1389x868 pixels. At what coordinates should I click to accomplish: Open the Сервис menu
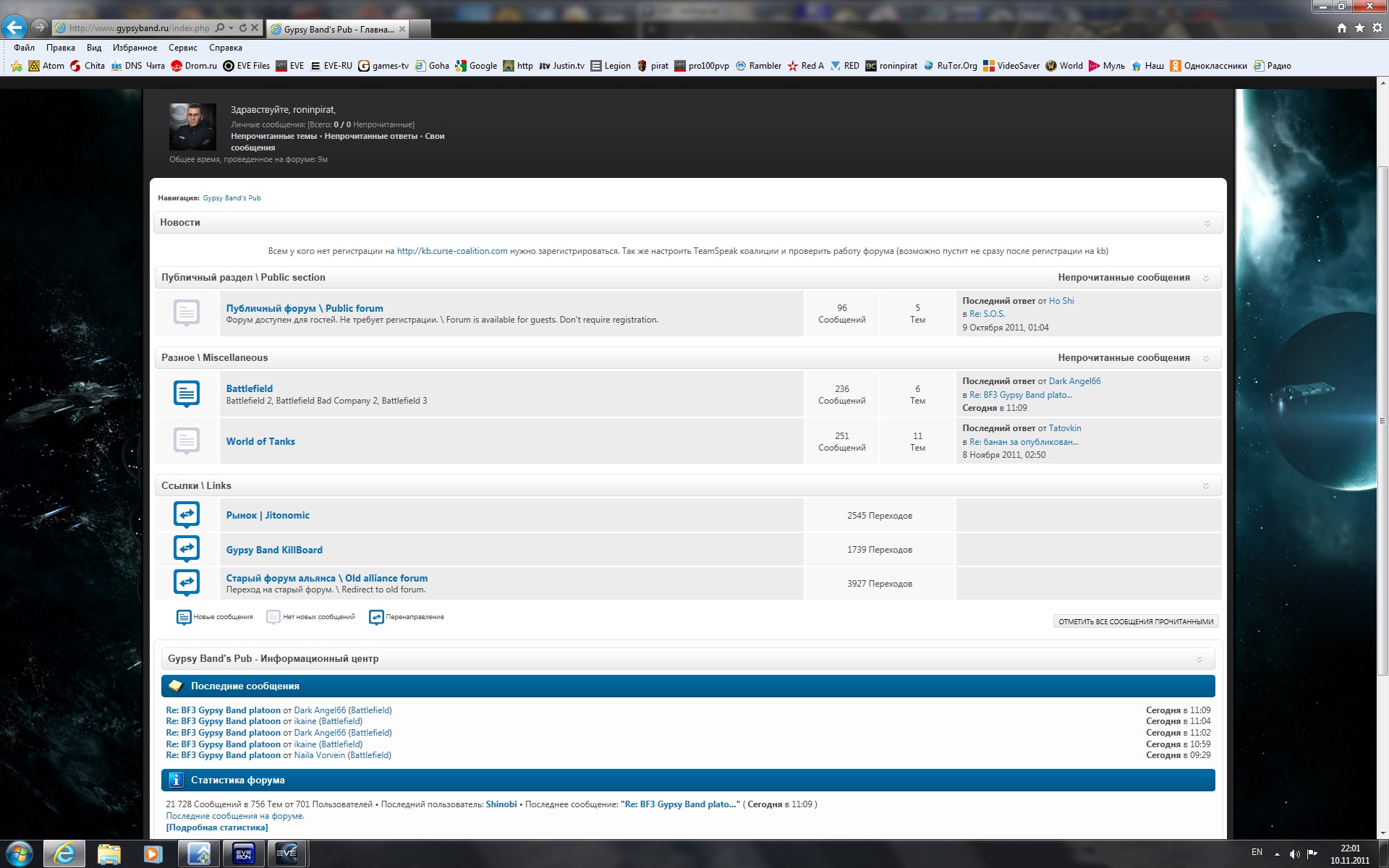click(182, 48)
